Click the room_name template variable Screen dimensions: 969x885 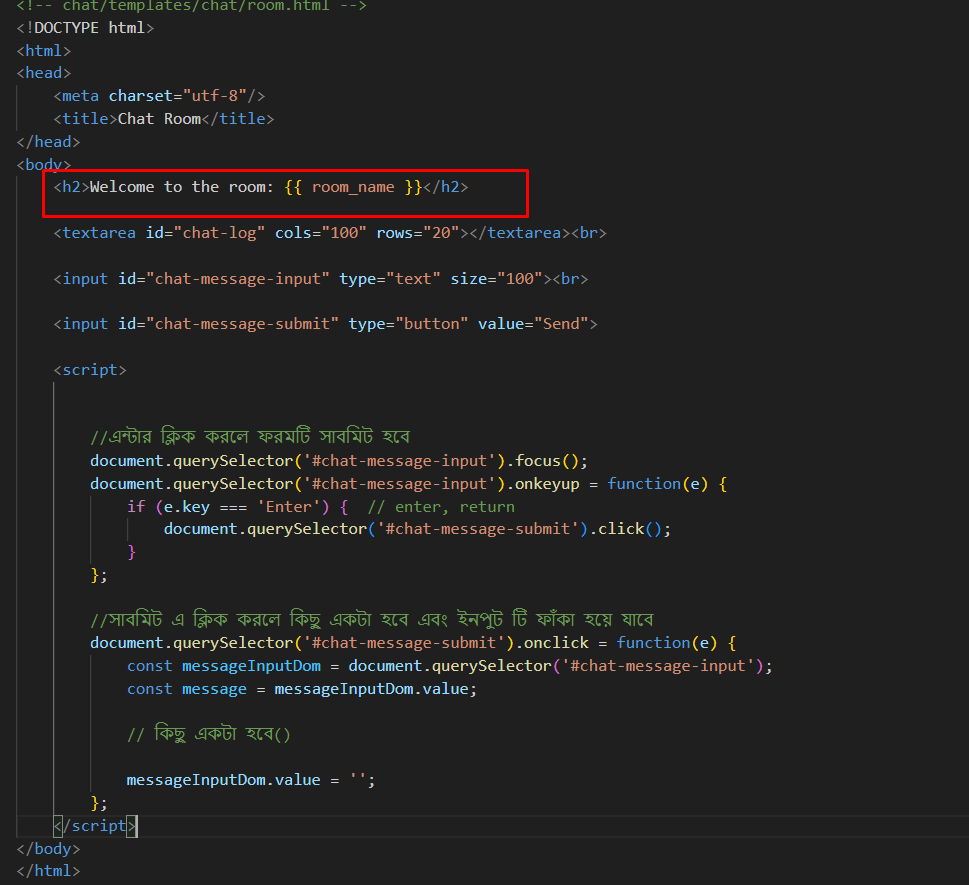pyautogui.click(x=353, y=187)
